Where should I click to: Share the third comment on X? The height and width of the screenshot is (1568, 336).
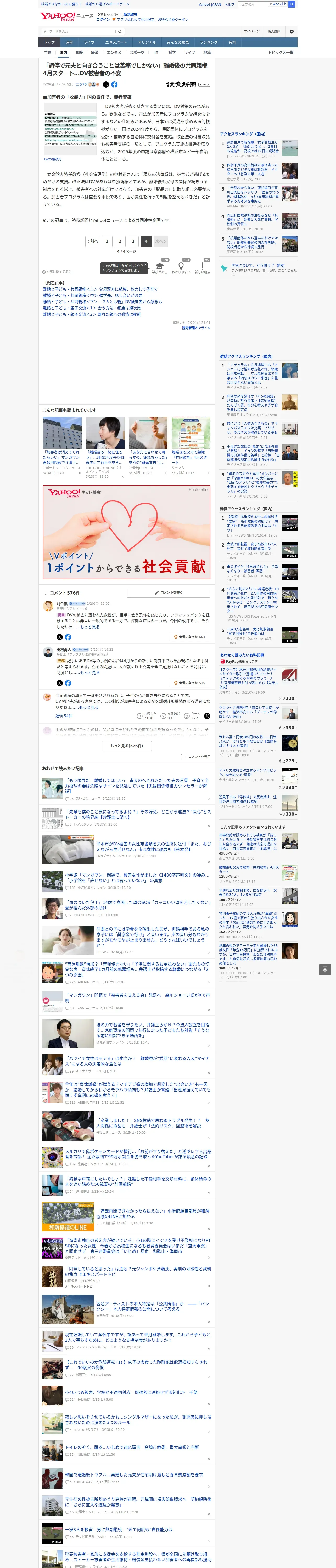click(207, 716)
